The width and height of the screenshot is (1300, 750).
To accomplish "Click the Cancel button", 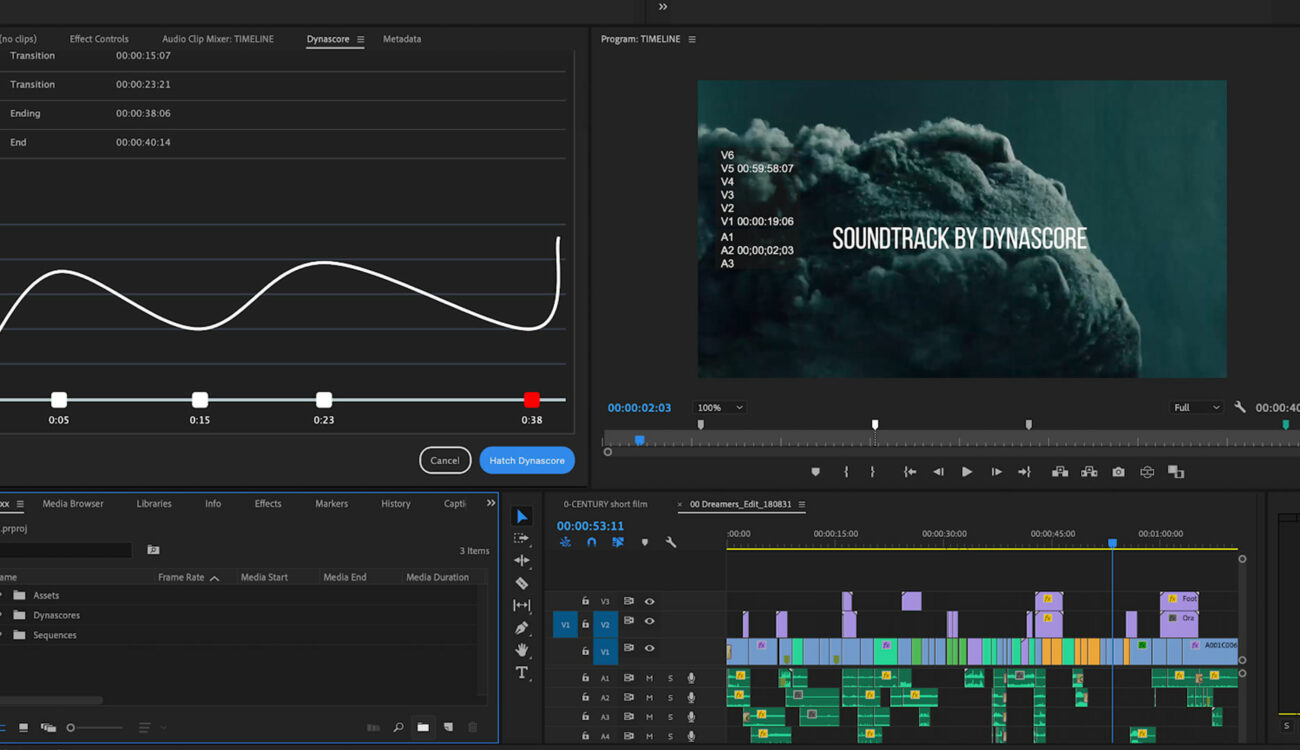I will tap(445, 460).
